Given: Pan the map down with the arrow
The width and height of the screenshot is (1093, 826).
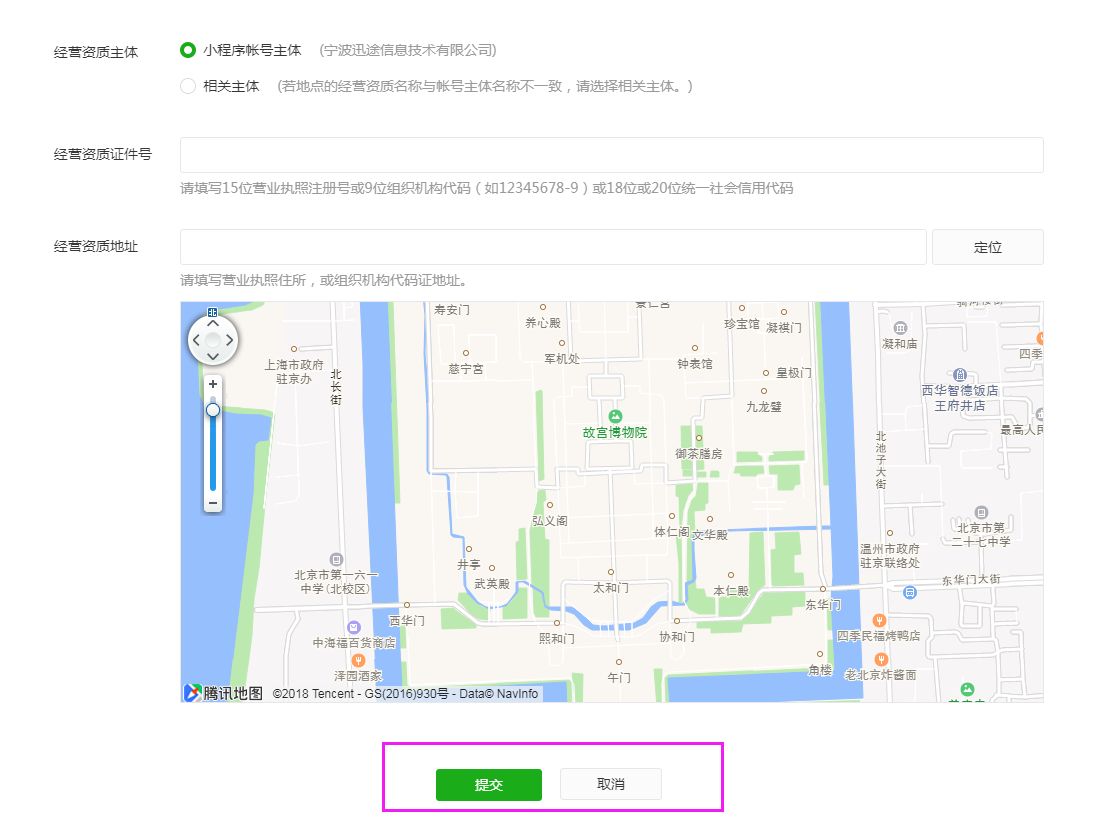Looking at the screenshot, I should point(213,358).
